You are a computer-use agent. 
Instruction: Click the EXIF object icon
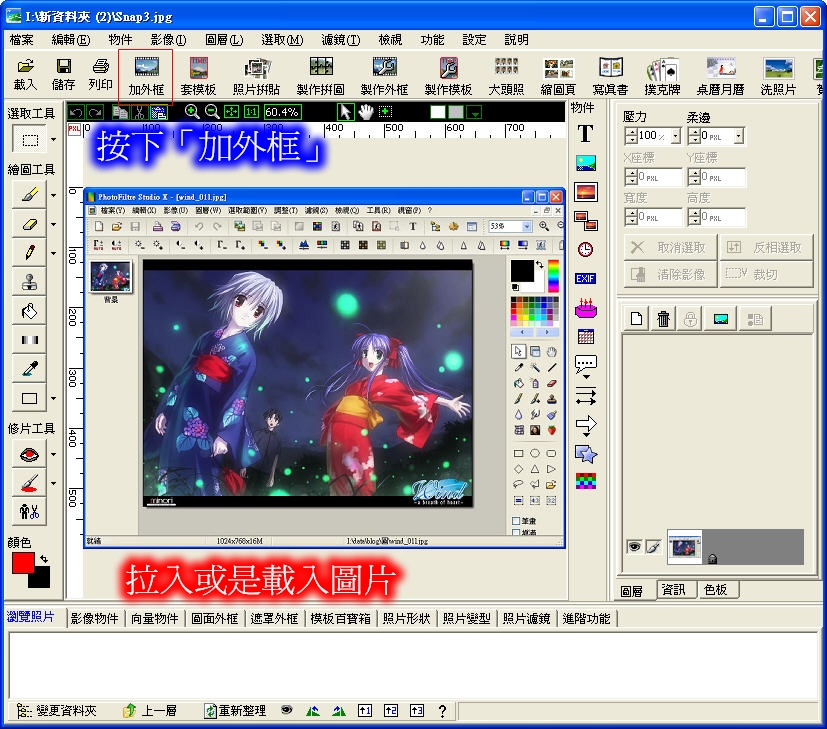585,279
